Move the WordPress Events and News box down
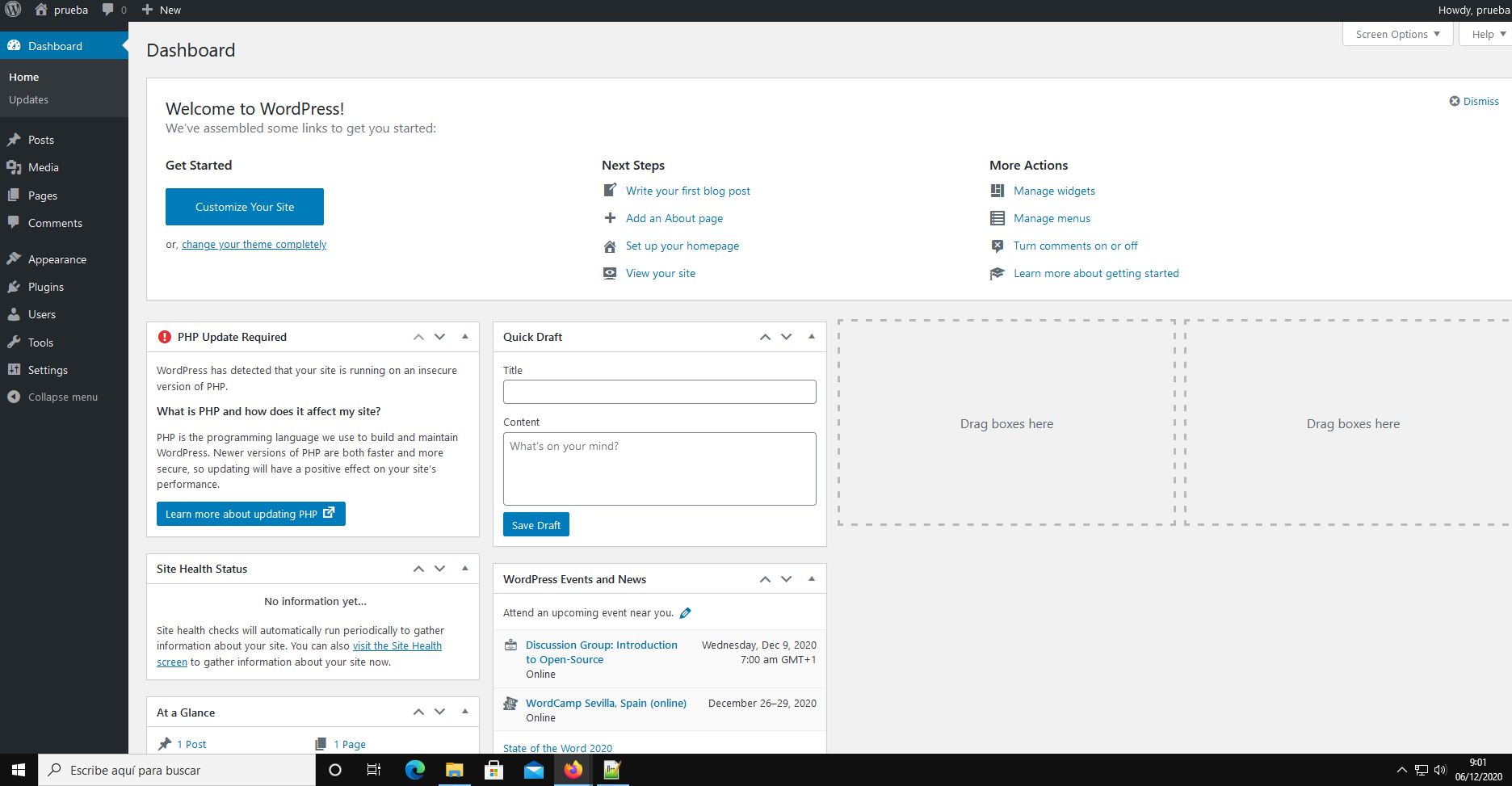Image resolution: width=1512 pixels, height=786 pixels. coord(786,579)
